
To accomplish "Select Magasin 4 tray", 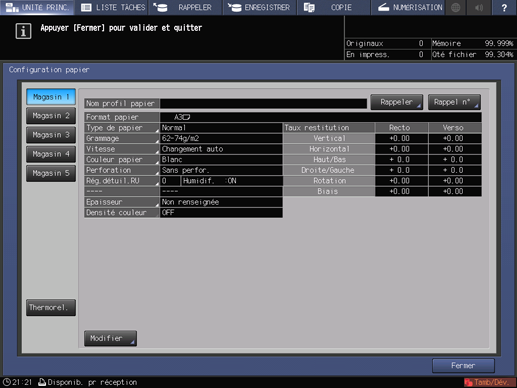I will pos(51,154).
